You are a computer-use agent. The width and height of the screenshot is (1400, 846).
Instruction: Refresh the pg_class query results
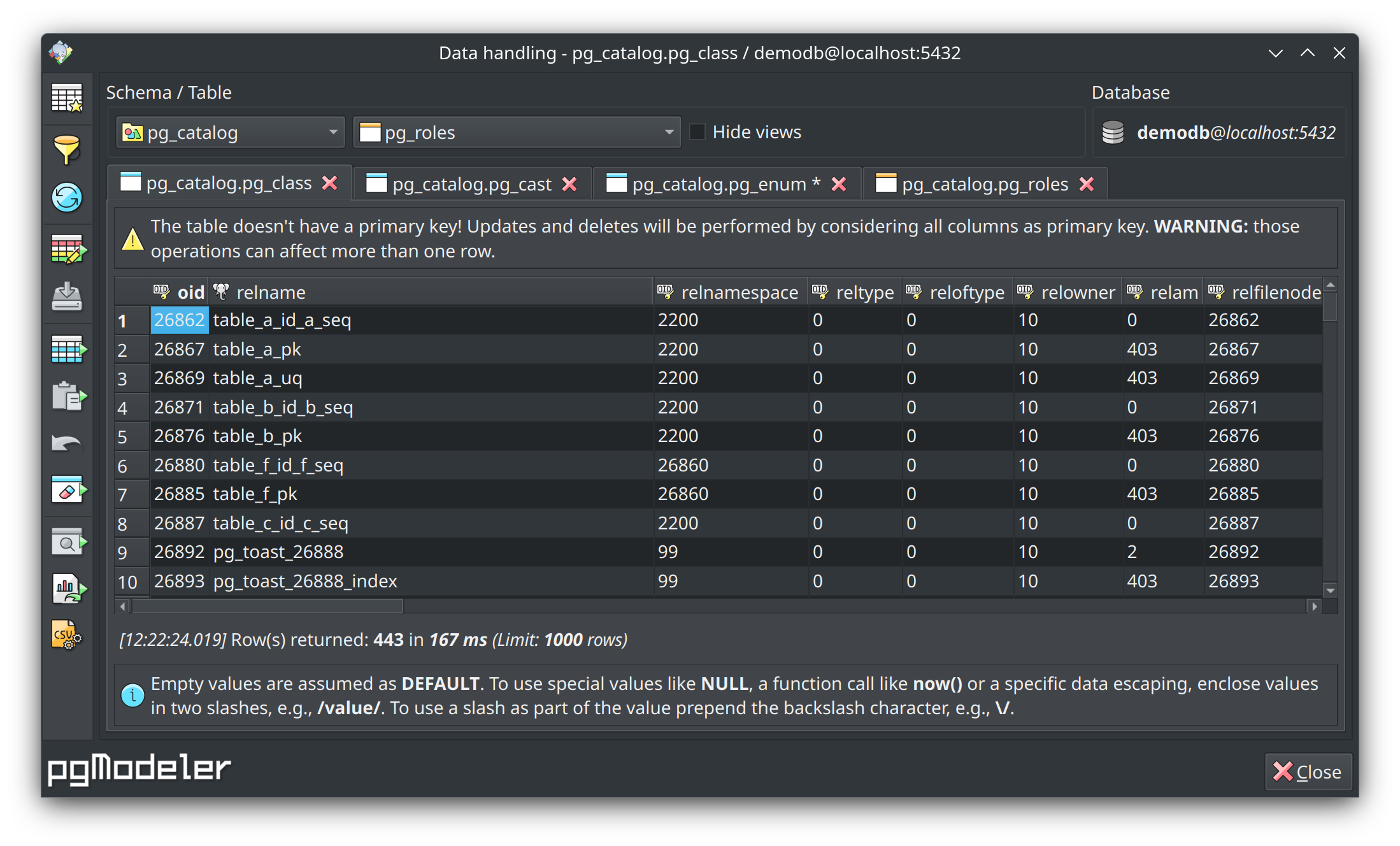[x=68, y=197]
